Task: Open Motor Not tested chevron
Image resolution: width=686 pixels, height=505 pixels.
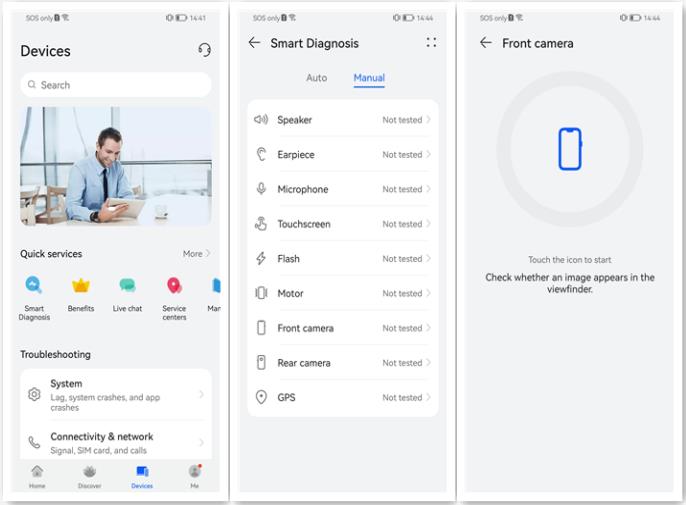Action: pyautogui.click(x=428, y=293)
